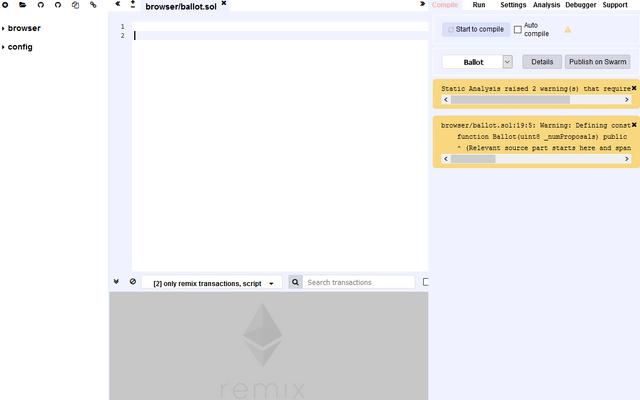Image resolution: width=640 pixels, height=400 pixels.
Task: Toggle checkbox next to Search transactions
Action: pos(425,282)
